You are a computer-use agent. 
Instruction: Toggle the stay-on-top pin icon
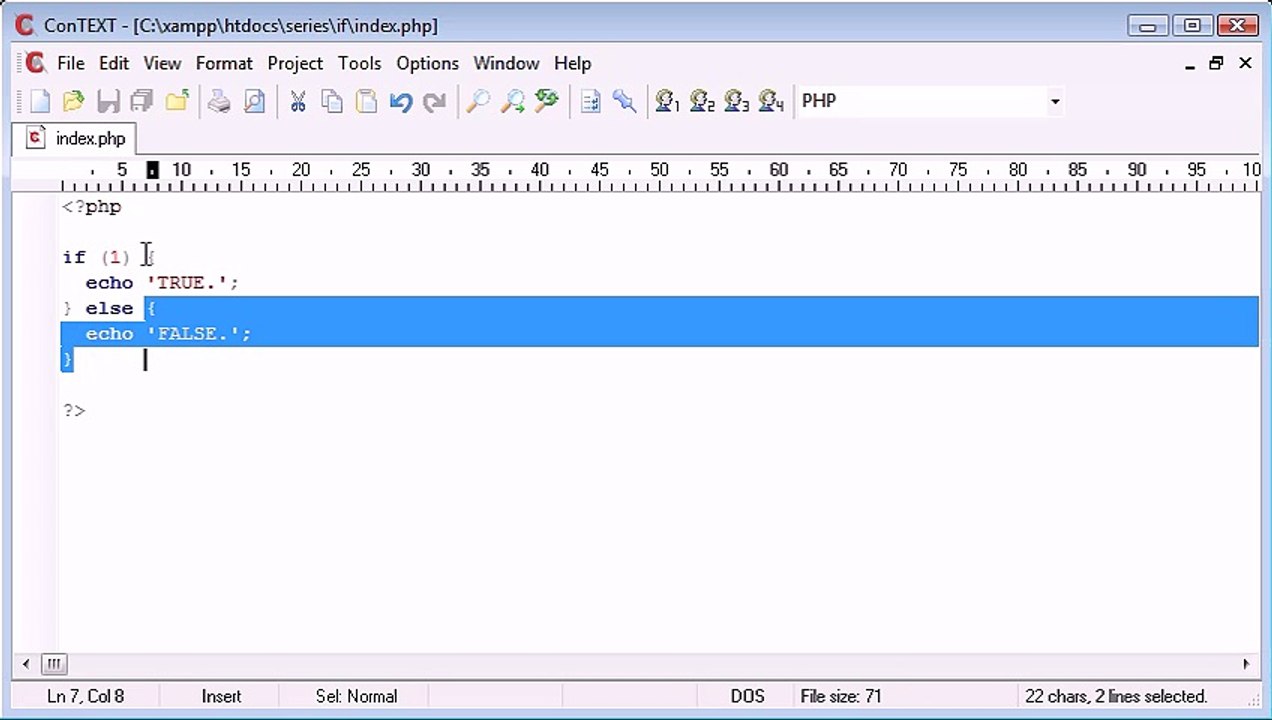click(x=625, y=101)
